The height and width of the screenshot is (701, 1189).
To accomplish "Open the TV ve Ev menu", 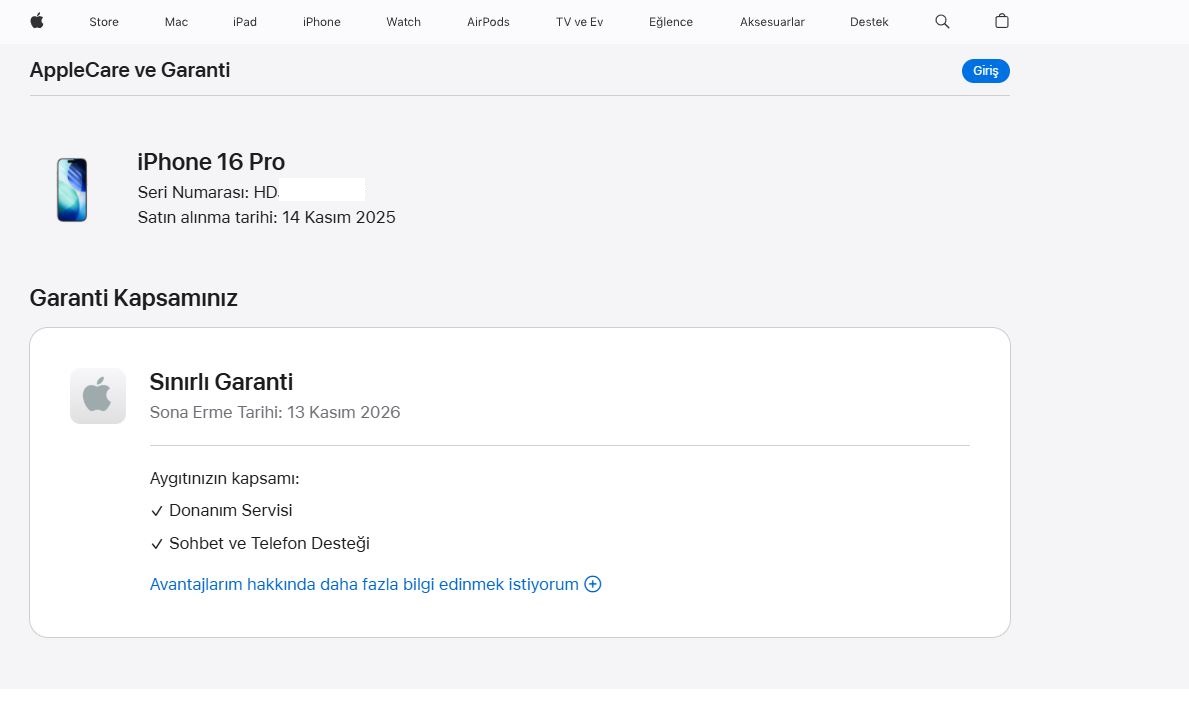I will click(x=580, y=22).
